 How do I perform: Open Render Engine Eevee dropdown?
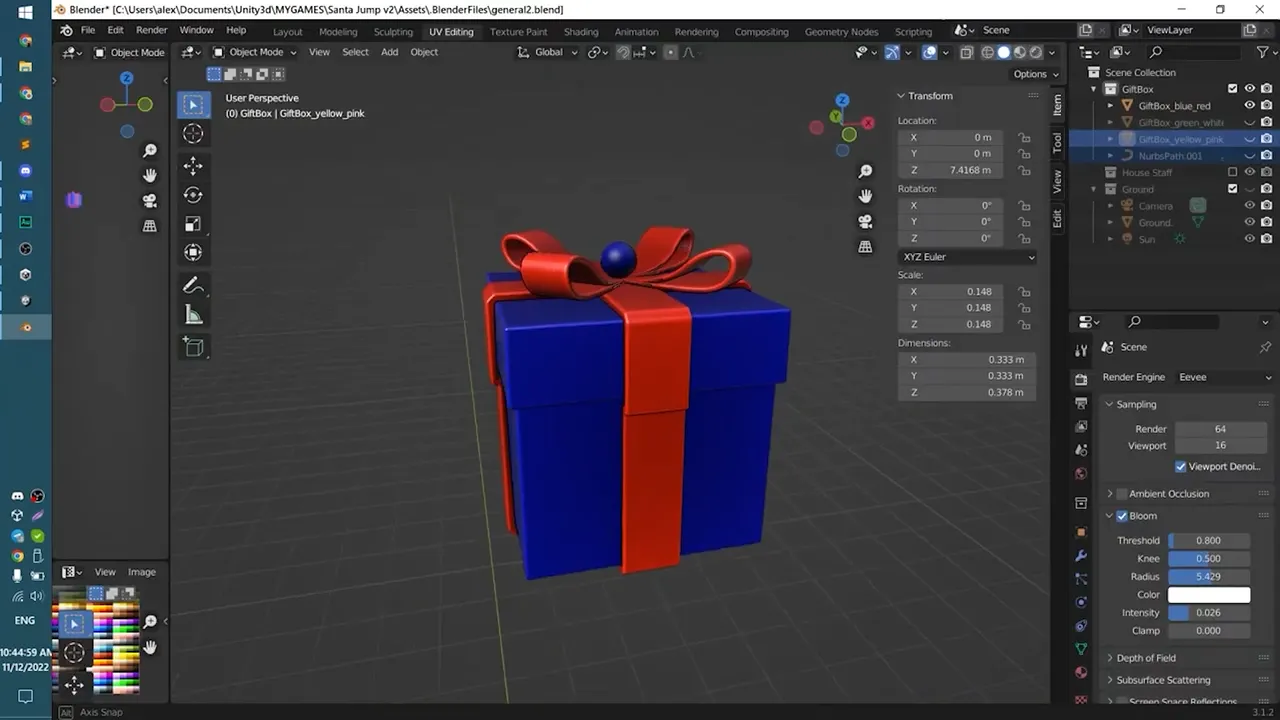[1224, 377]
